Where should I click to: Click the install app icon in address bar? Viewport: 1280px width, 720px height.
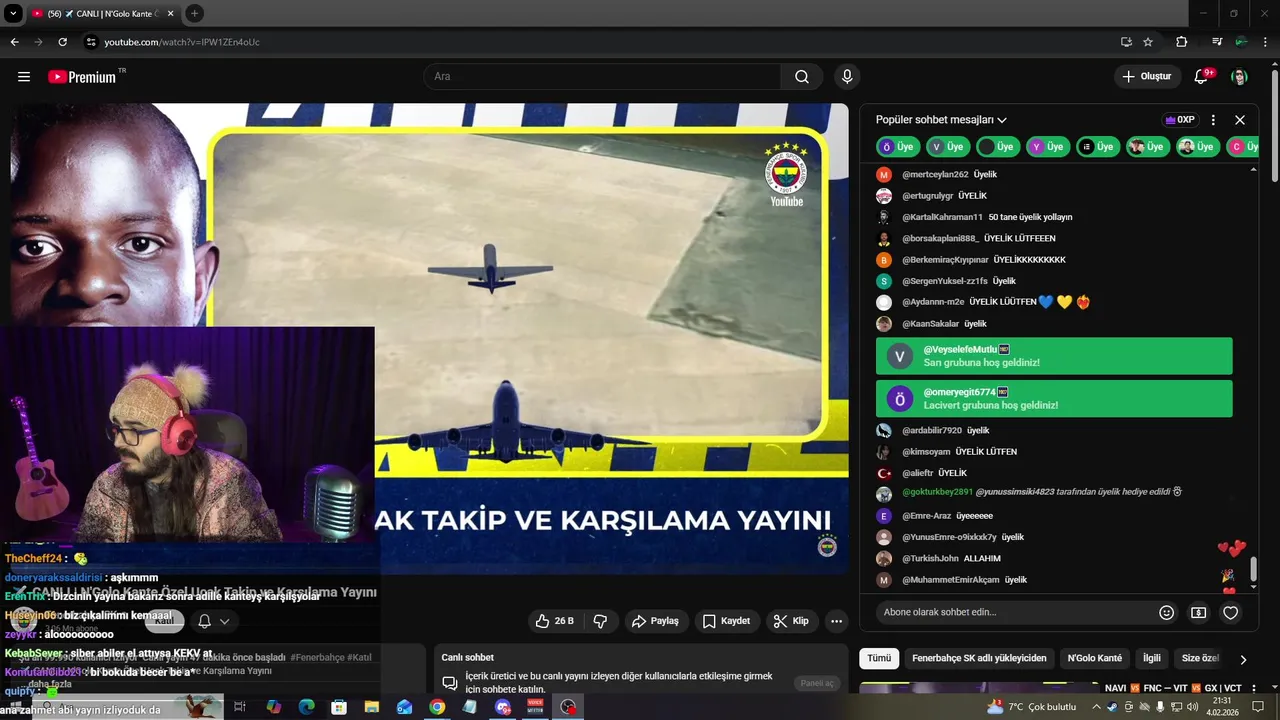point(1126,42)
